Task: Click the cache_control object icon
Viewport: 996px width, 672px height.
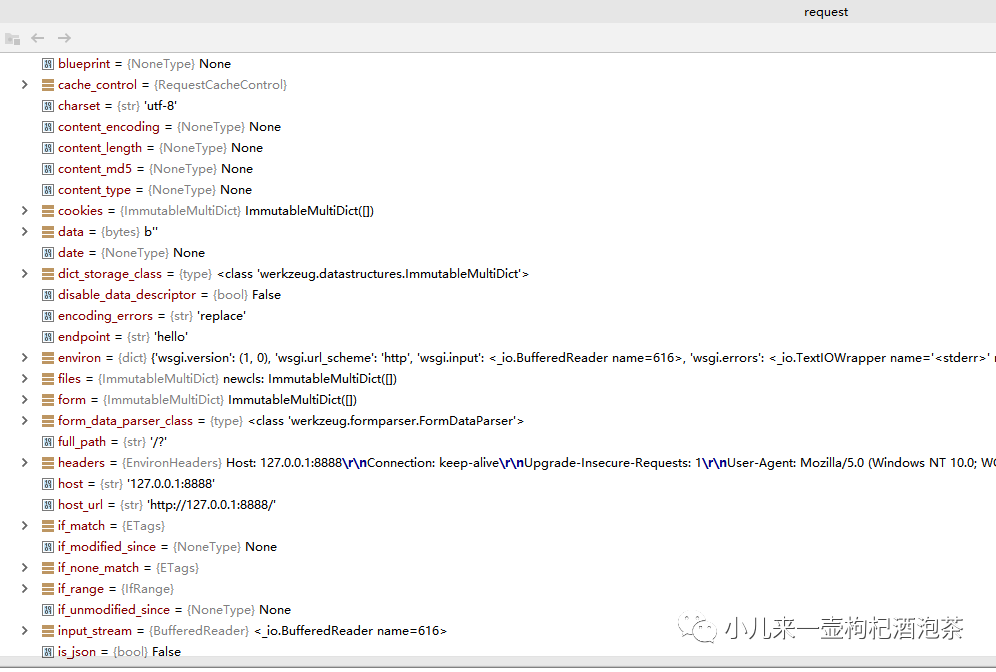Action: pyautogui.click(x=48, y=84)
